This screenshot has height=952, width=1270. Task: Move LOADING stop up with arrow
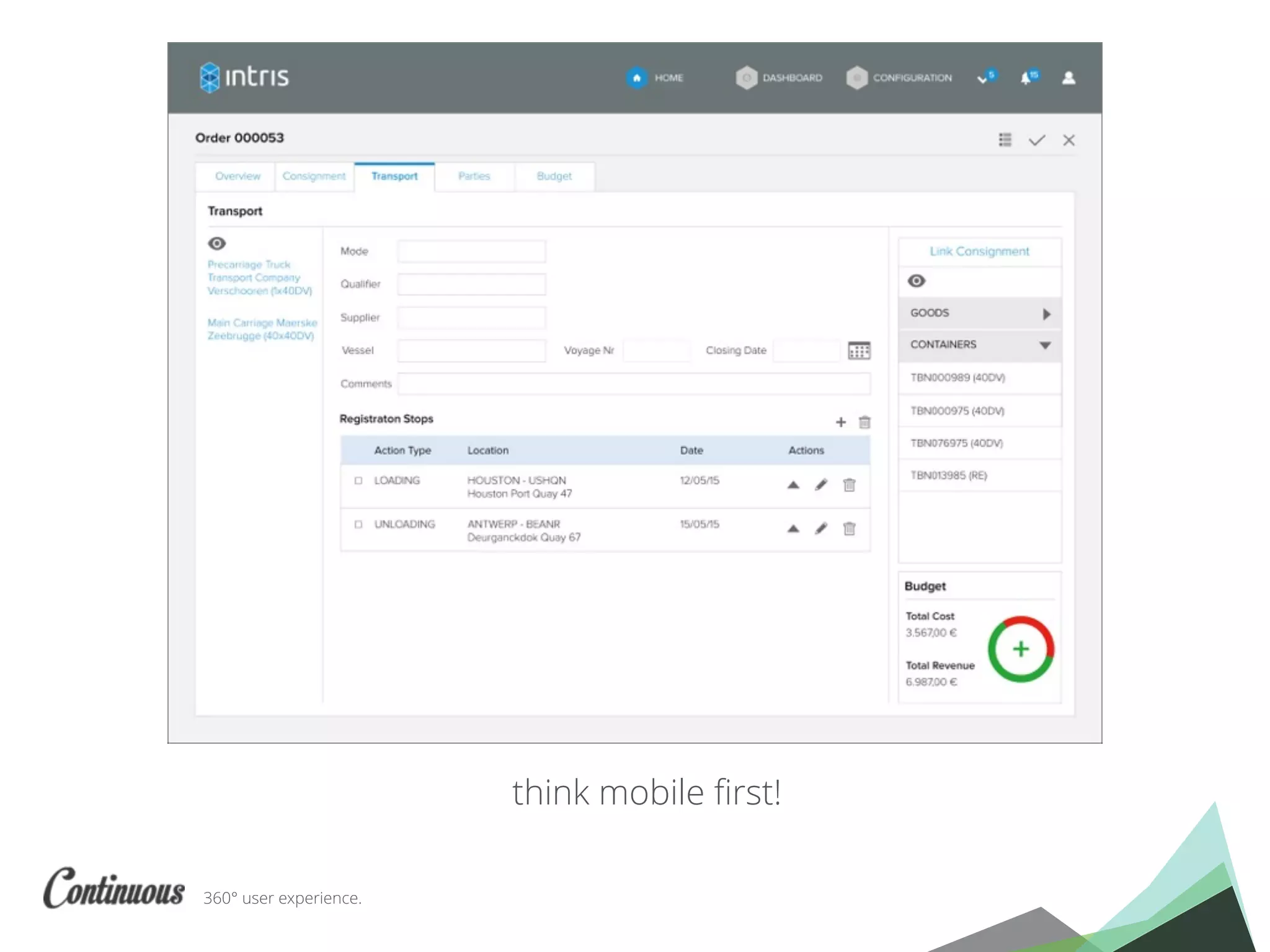(x=793, y=485)
